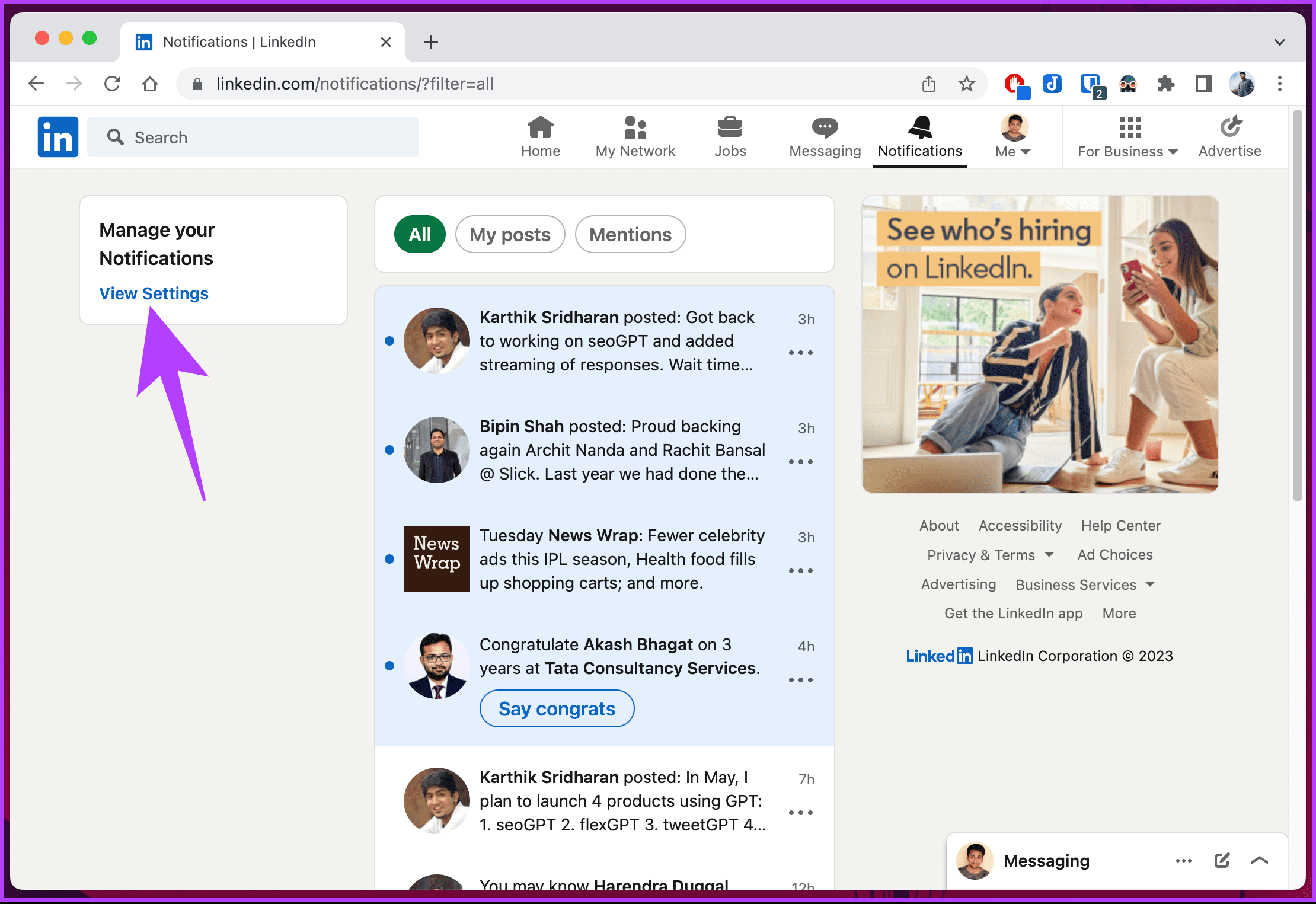The height and width of the screenshot is (904, 1316).
Task: Select the My posts filter
Action: (x=510, y=234)
